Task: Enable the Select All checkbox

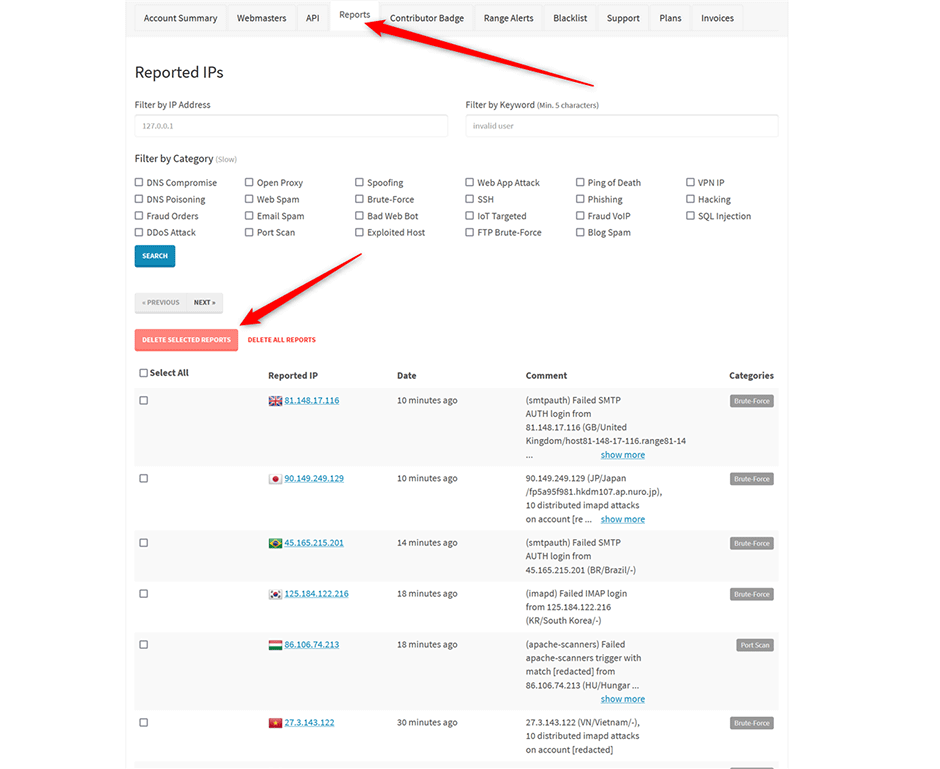Action: [x=143, y=373]
